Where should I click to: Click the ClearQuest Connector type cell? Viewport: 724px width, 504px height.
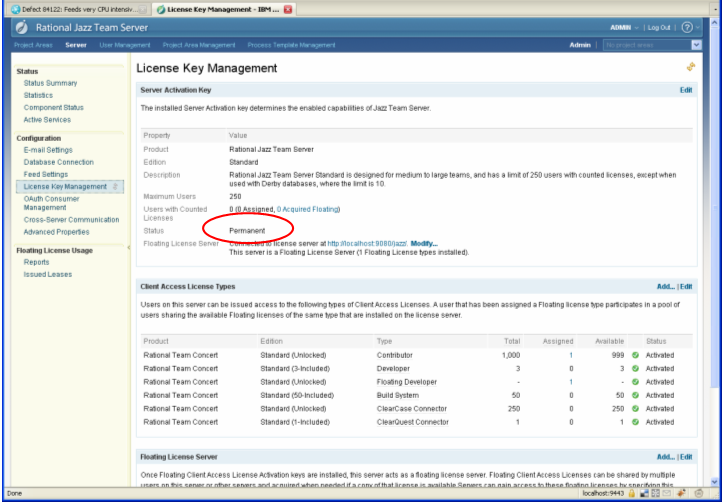[x=413, y=422]
